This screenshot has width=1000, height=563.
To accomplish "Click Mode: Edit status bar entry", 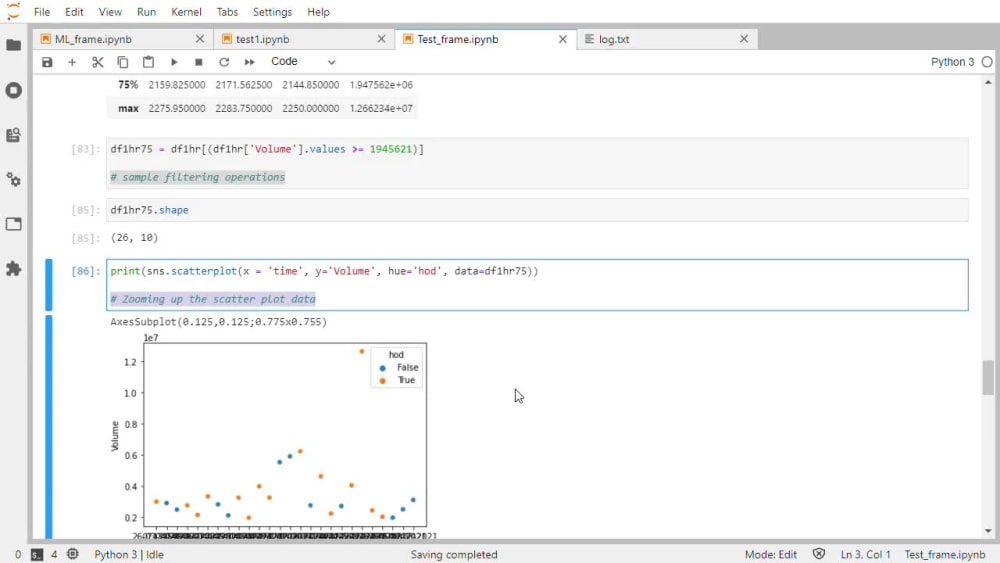I will click(770, 555).
